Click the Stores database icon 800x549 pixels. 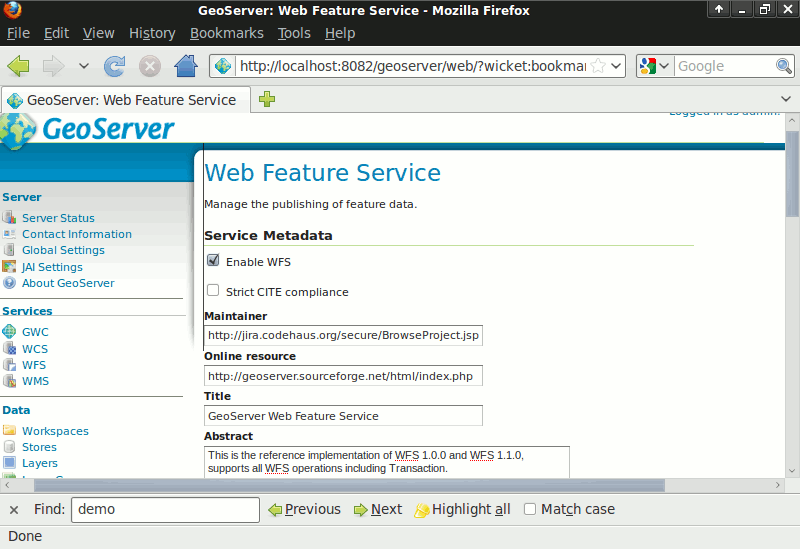pos(9,446)
